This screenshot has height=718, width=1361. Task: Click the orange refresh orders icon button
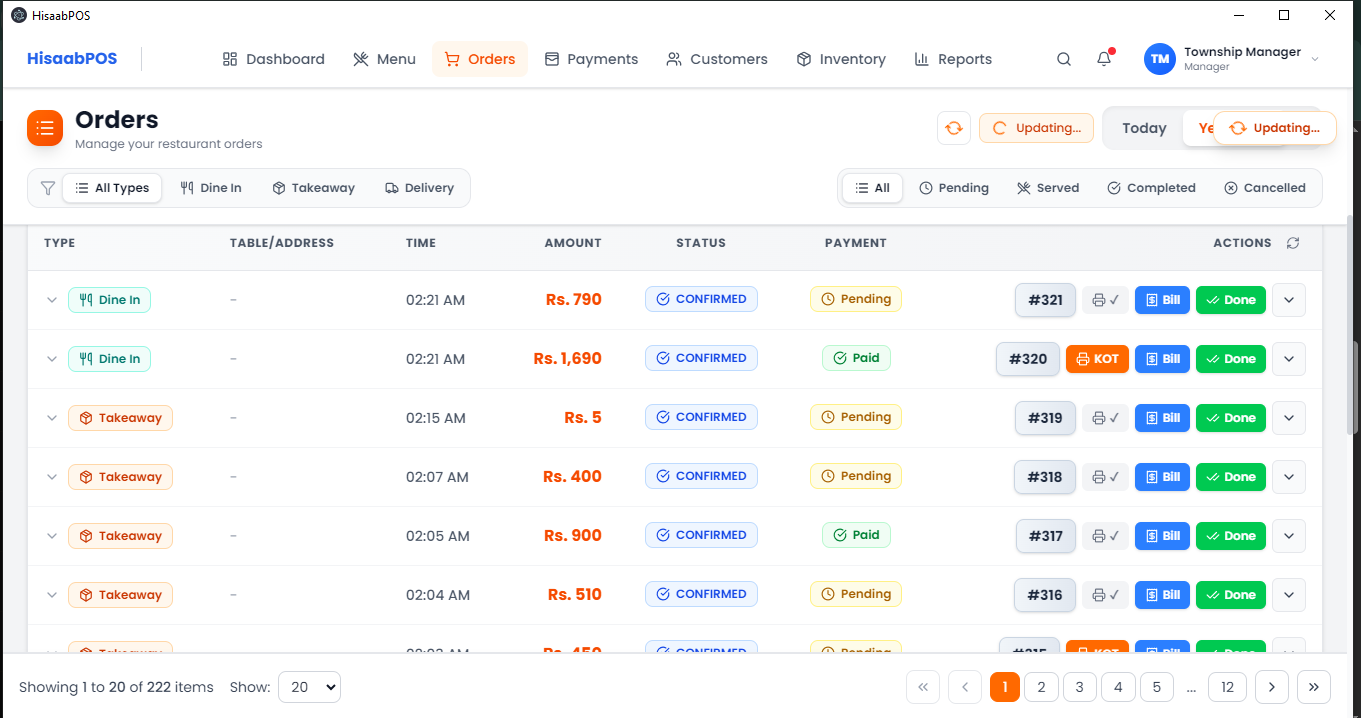point(954,128)
